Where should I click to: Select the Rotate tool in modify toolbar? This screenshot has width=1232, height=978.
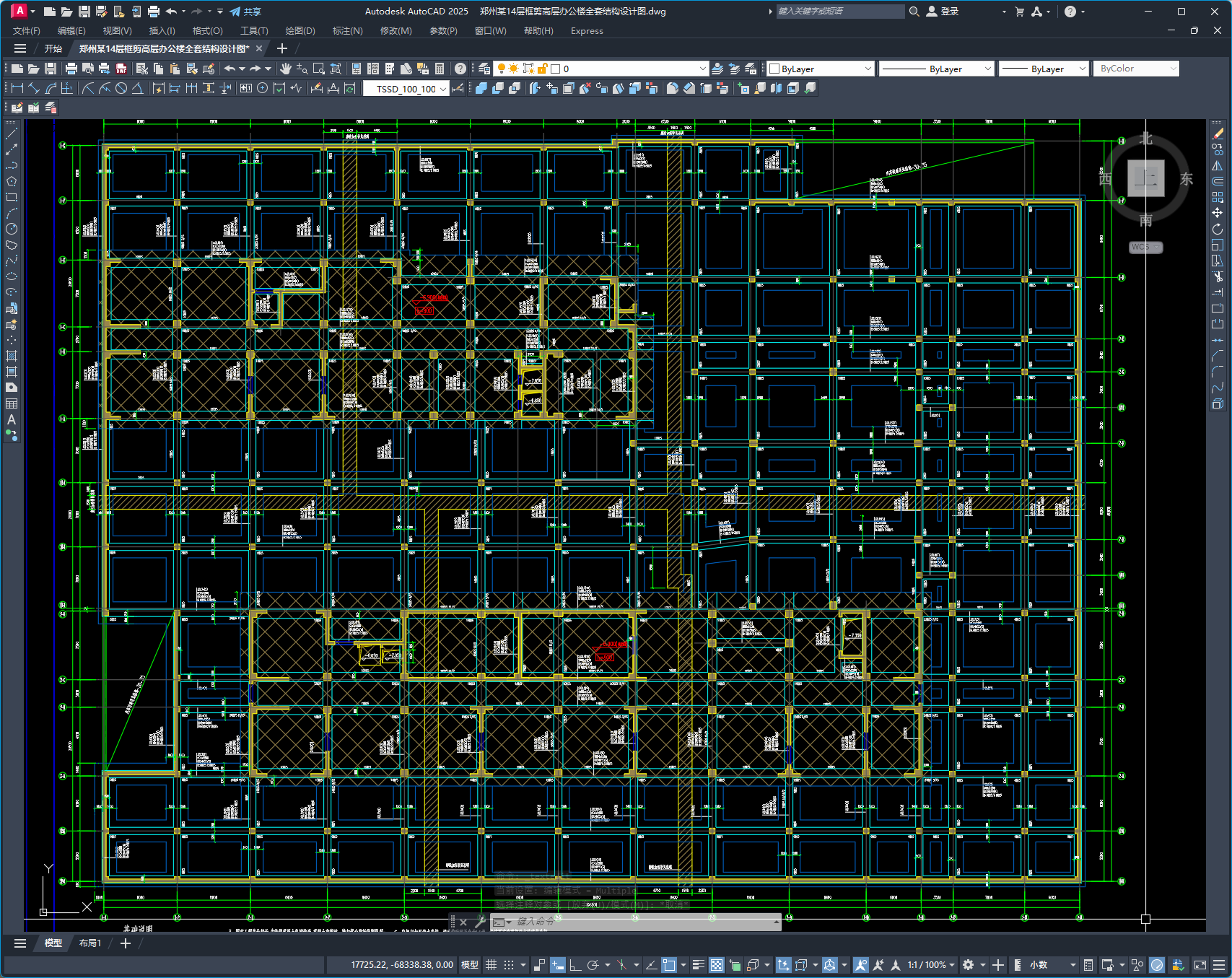pos(1218,229)
